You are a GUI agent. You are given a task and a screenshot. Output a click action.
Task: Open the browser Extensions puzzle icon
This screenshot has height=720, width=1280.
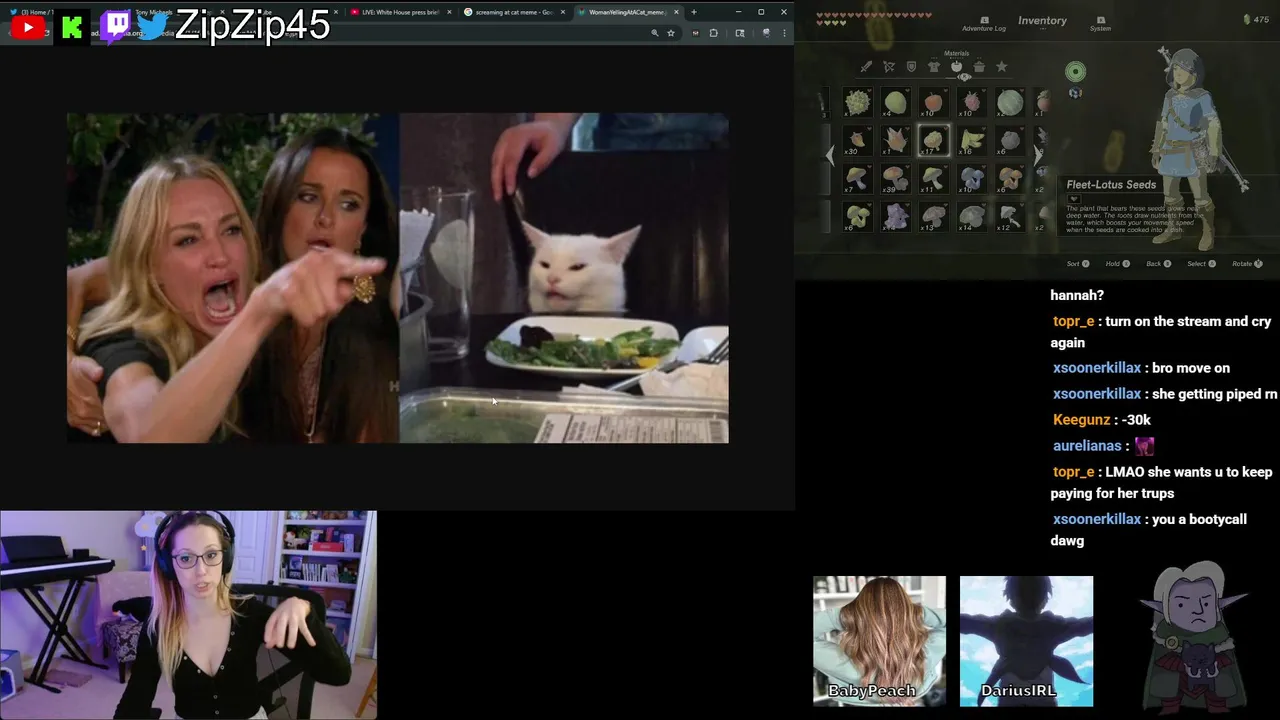[x=713, y=33]
